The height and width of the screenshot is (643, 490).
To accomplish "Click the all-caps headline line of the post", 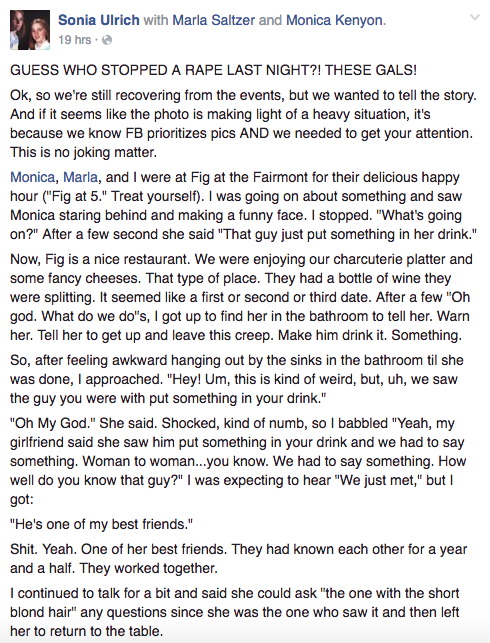I will point(213,70).
